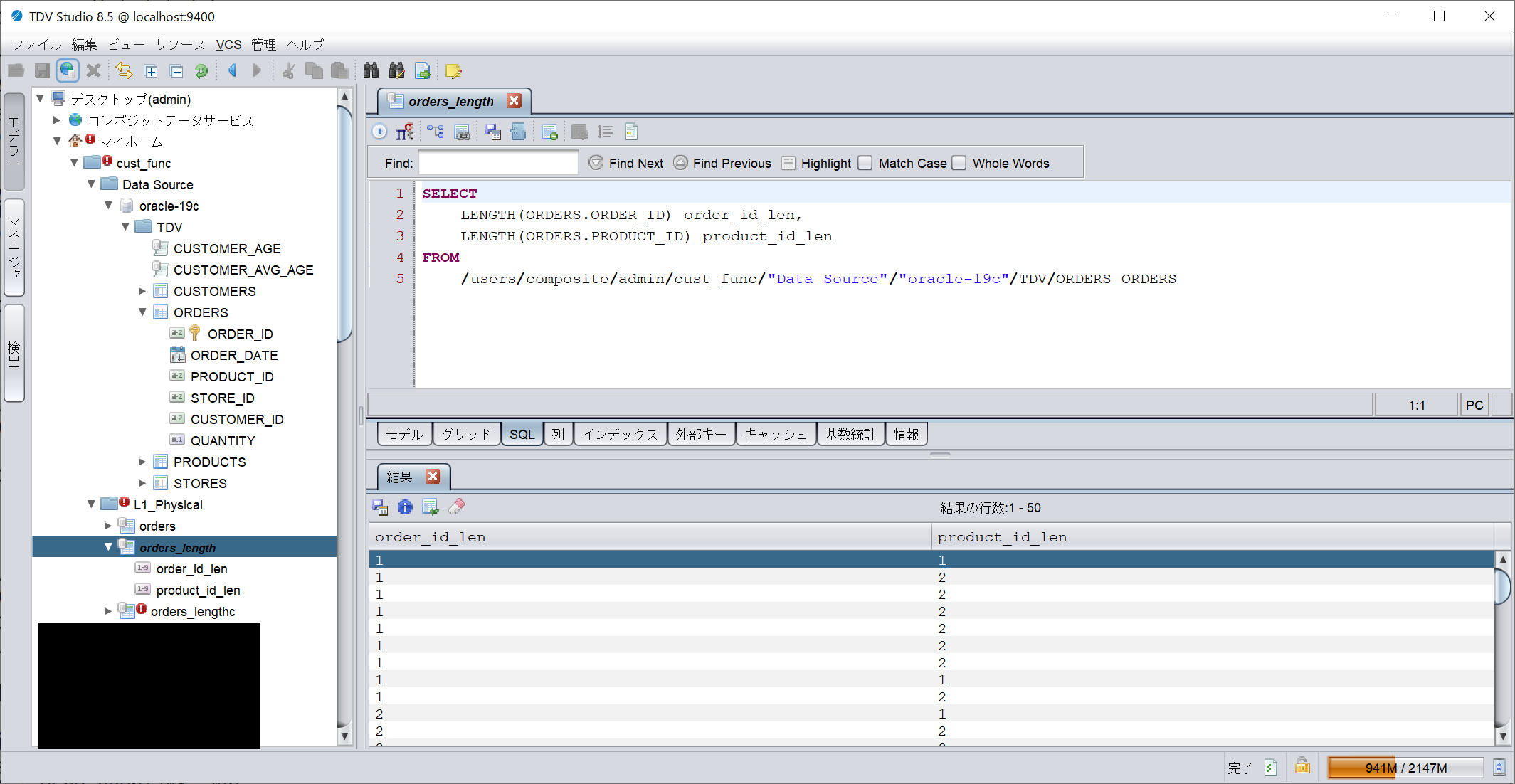Click the eraser clear results icon
1515x784 pixels.
[457, 506]
